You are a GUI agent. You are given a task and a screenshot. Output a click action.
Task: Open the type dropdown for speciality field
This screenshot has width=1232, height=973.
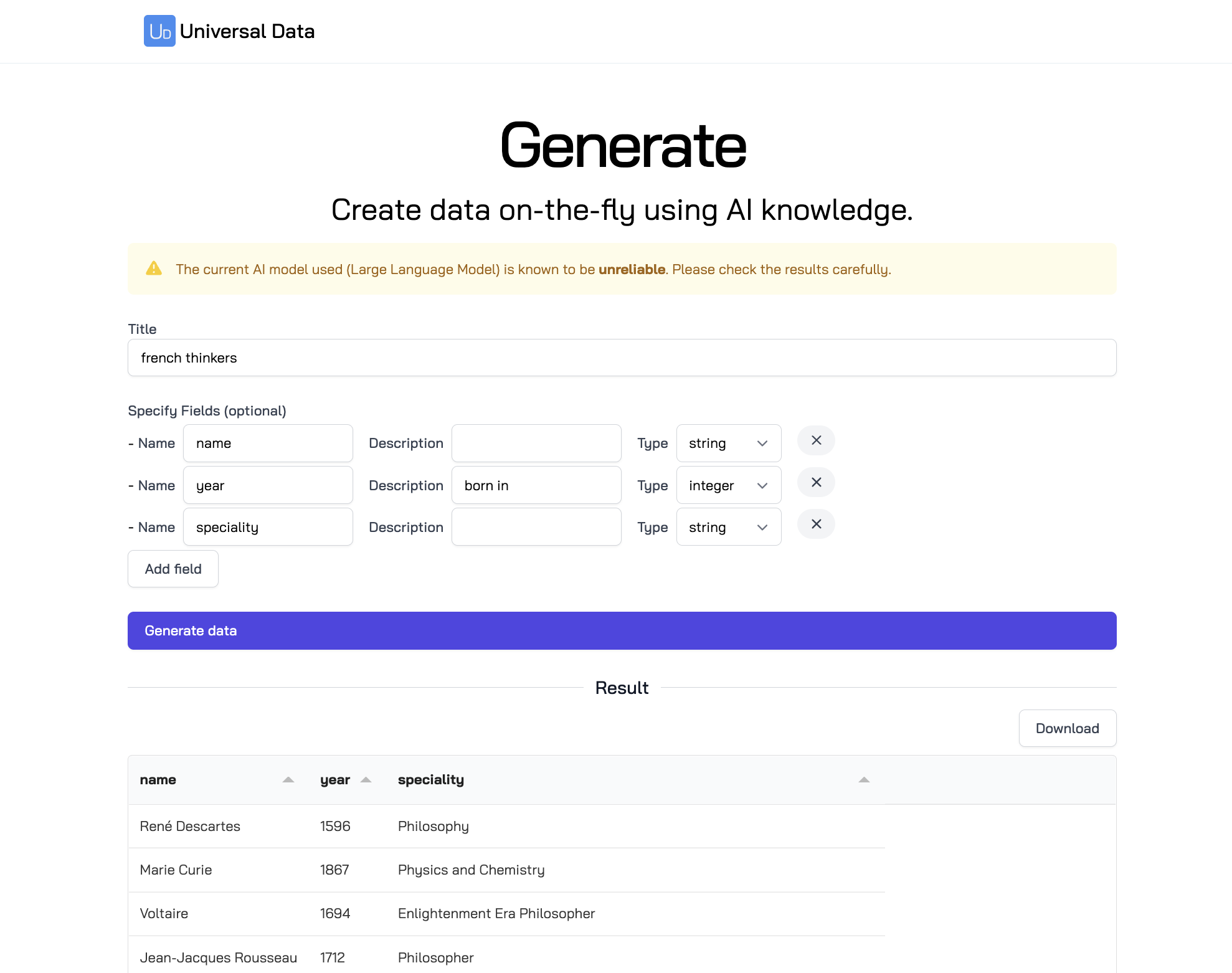point(728,526)
